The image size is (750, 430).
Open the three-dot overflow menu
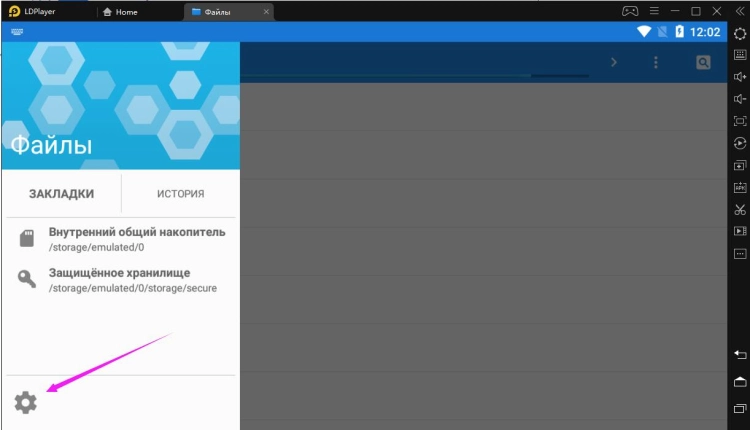[656, 62]
